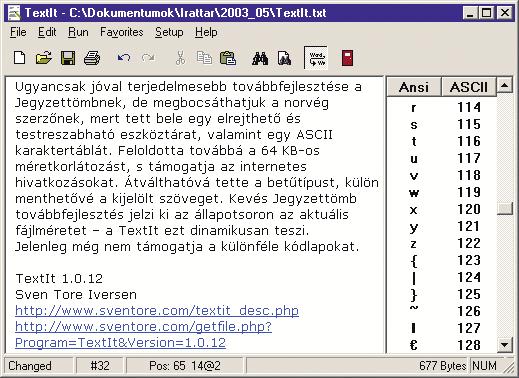Click the New document icon
The height and width of the screenshot is (378, 519).
pyautogui.click(x=19, y=58)
